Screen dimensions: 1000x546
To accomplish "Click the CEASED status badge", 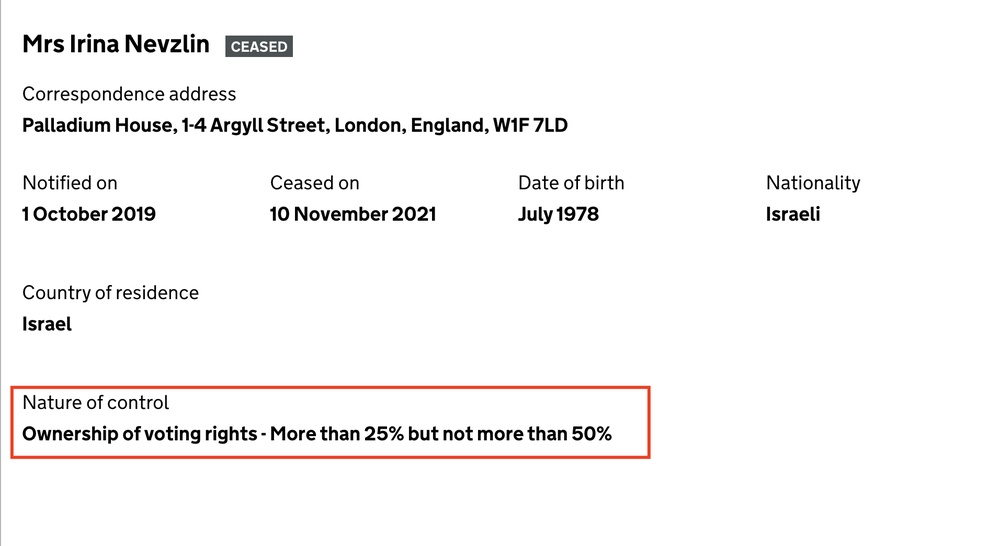I will (x=259, y=46).
